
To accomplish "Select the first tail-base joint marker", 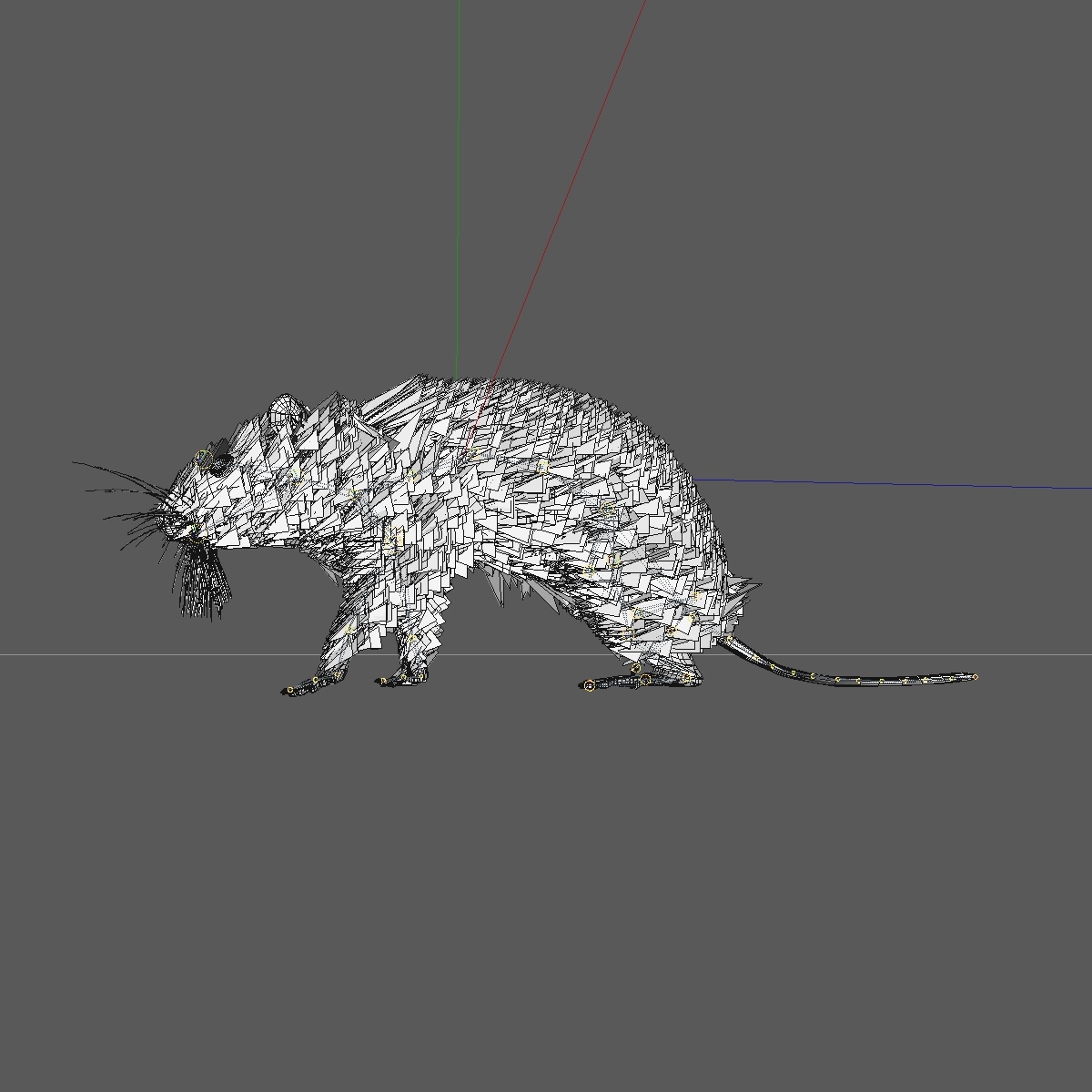I will (730, 639).
